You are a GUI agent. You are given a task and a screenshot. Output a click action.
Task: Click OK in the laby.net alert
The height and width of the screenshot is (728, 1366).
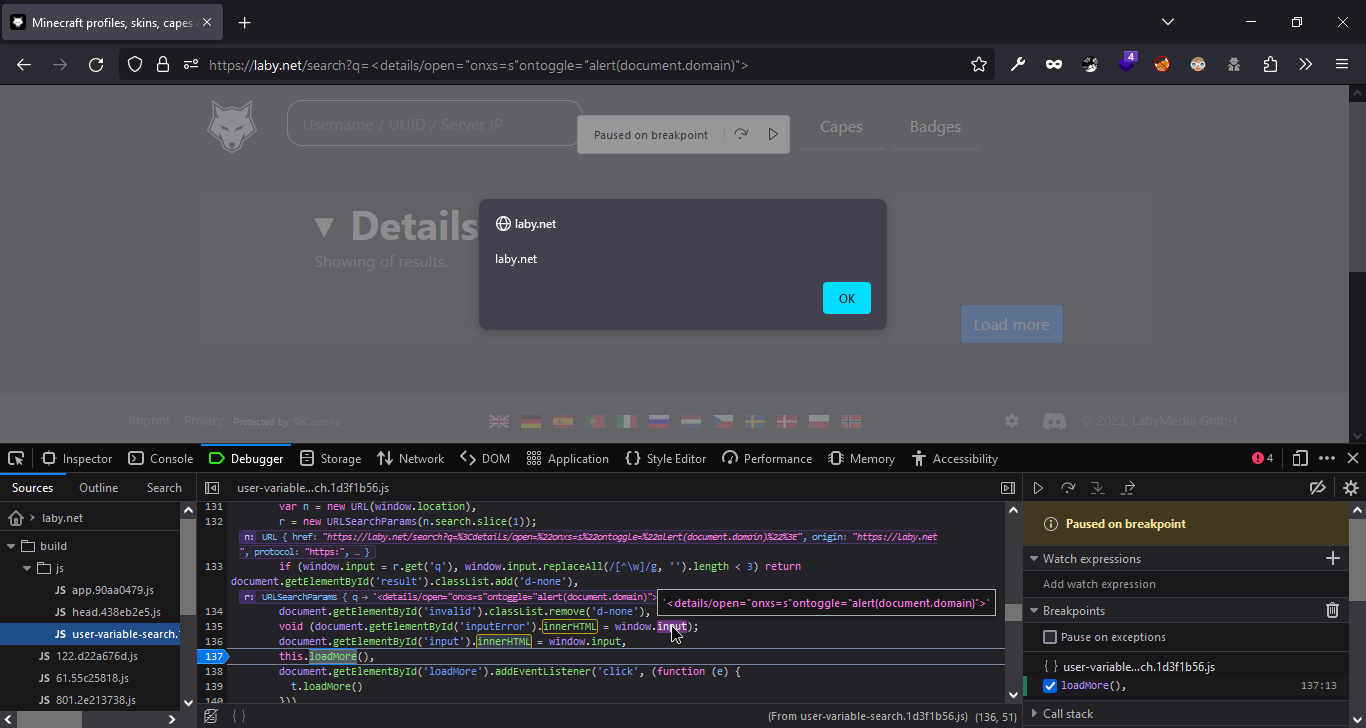[x=847, y=298]
